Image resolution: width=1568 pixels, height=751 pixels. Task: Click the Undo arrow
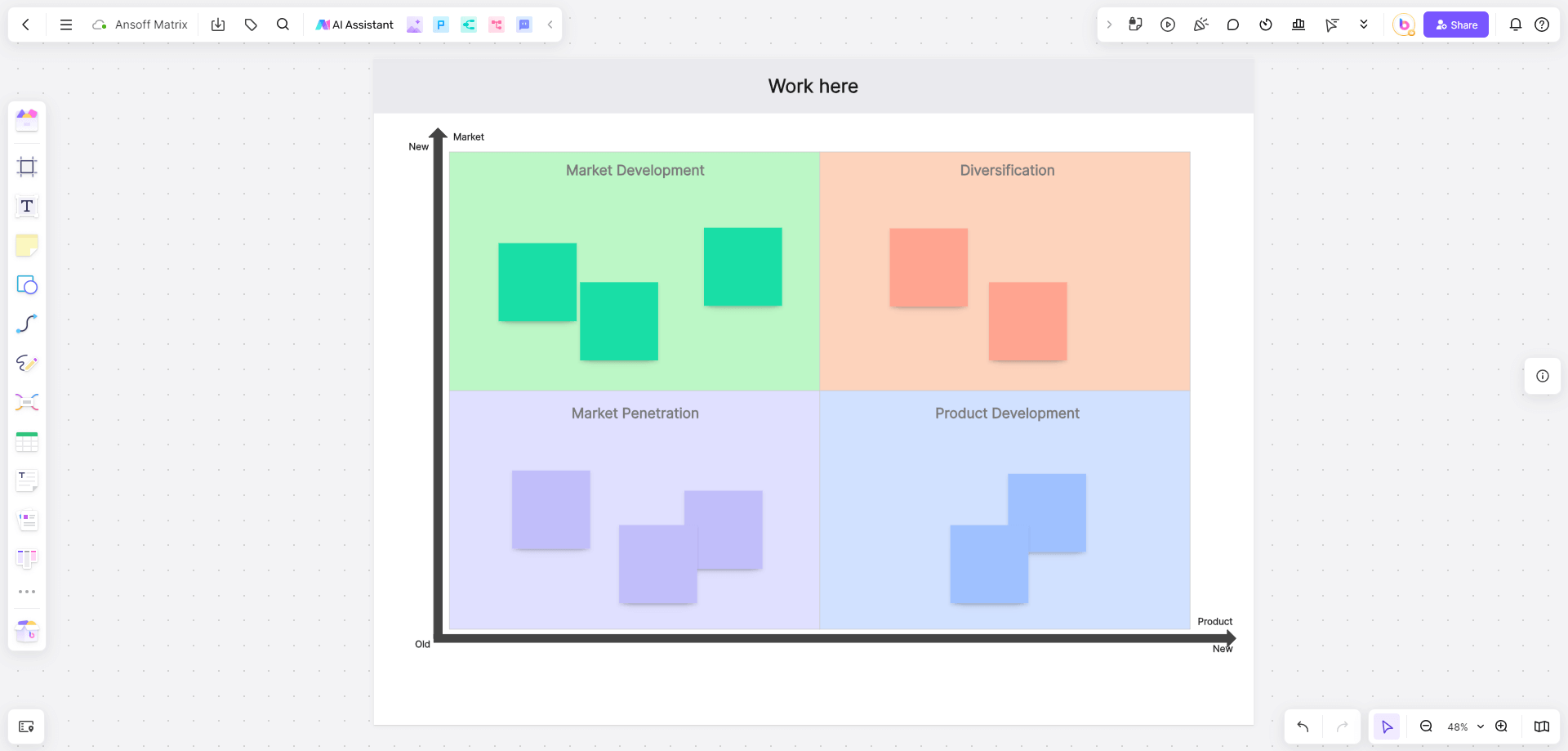1303,726
